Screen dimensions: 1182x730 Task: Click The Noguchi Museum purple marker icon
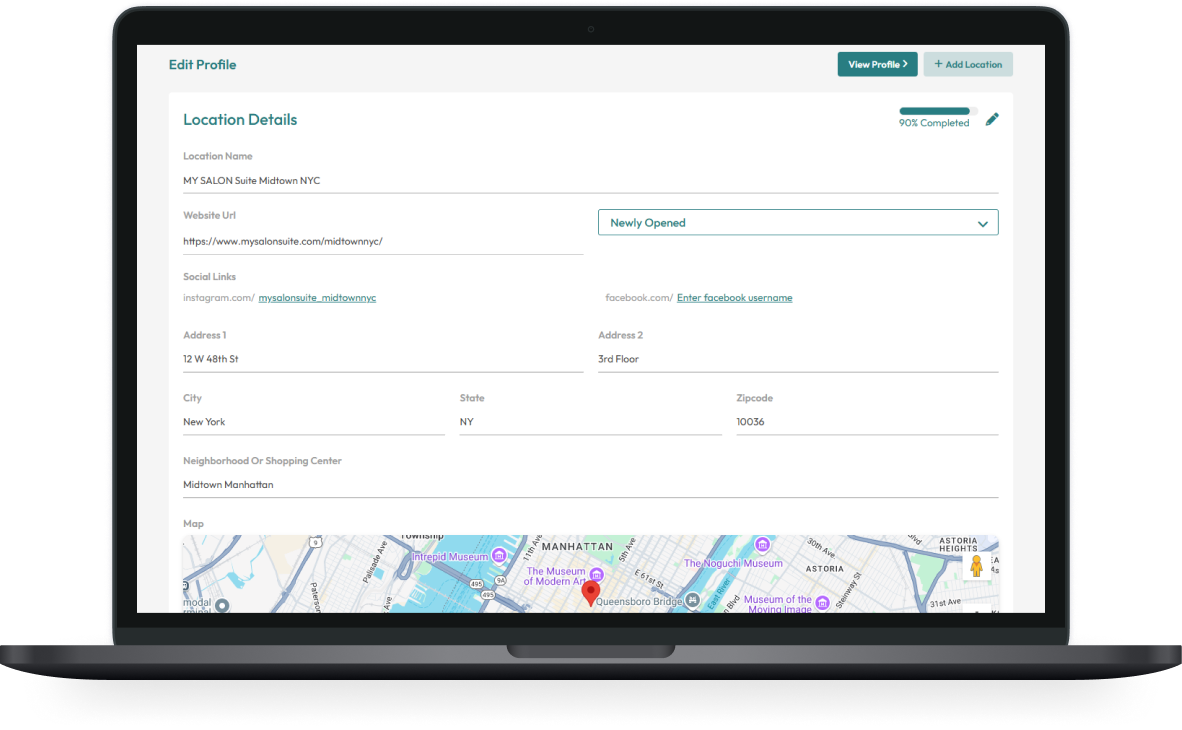(762, 545)
